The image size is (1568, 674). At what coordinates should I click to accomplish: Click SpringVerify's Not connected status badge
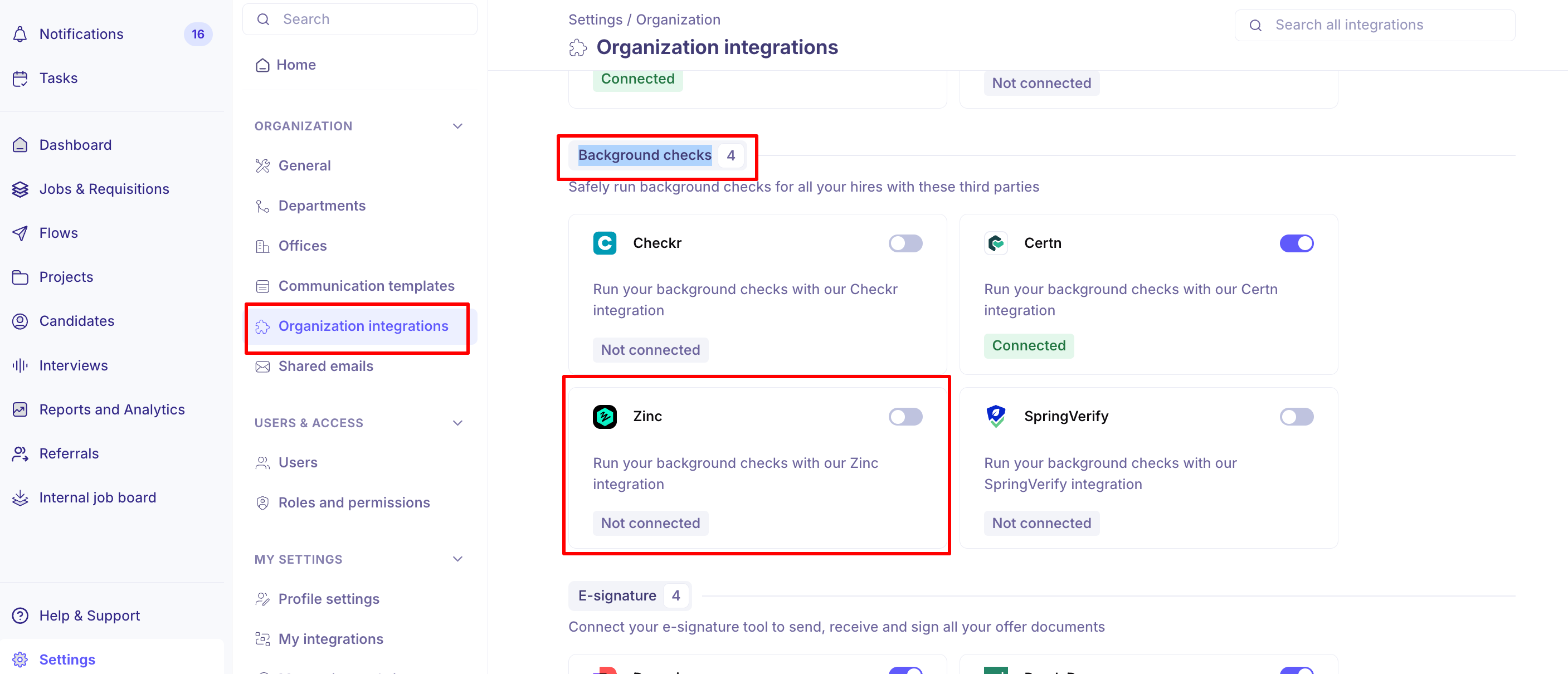(x=1041, y=523)
